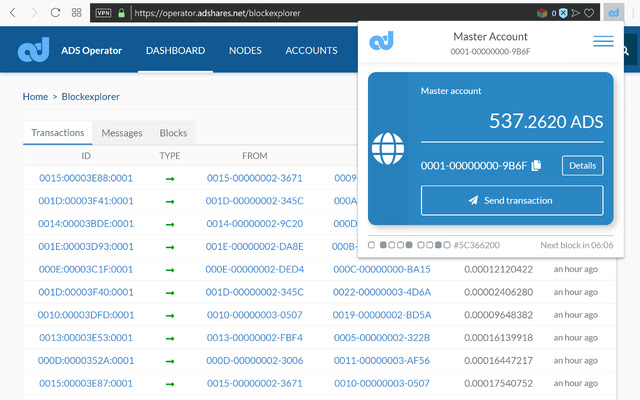Open the wallet hamburger menu
The width and height of the screenshot is (640, 400).
(x=603, y=42)
